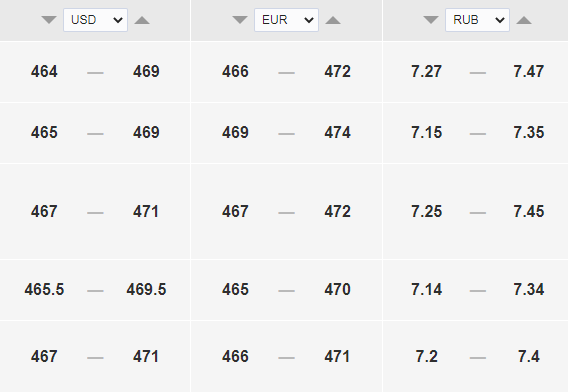This screenshot has width=568, height=392.
Task: Sort USD column ascending with up arrow
Action: coord(142,20)
